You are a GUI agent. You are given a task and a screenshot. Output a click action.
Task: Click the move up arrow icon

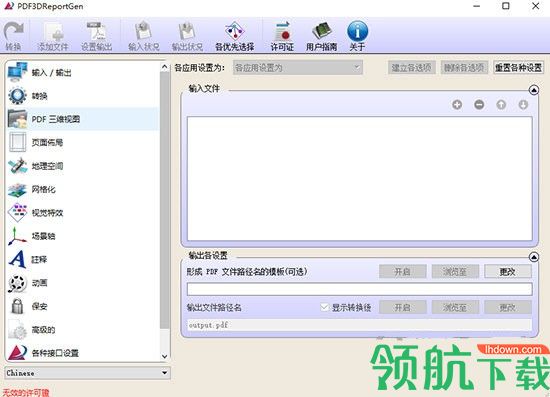click(x=501, y=105)
